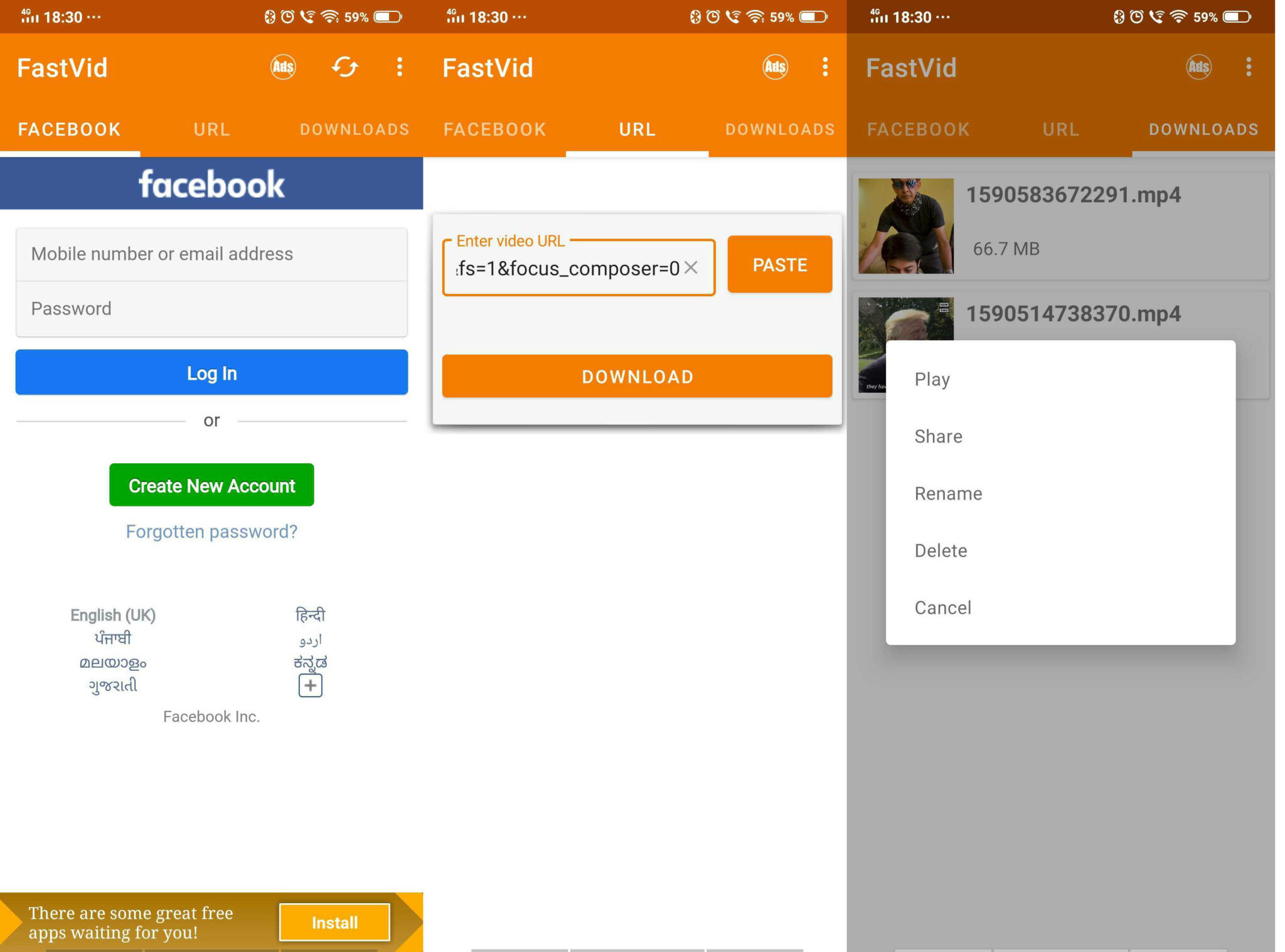Select the FACEBOOK tab on first screen

[70, 128]
